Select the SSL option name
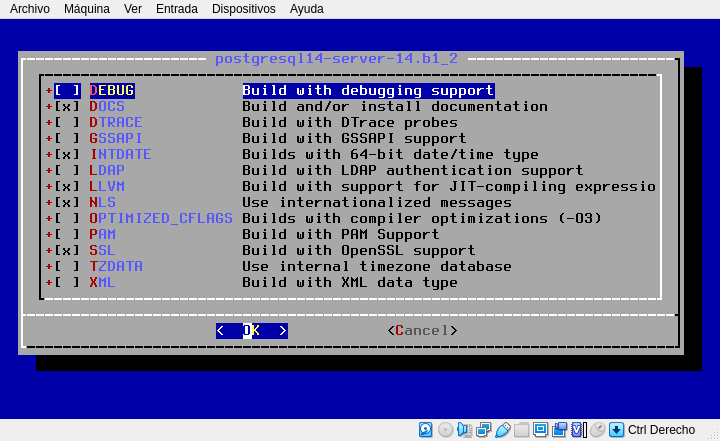720x441 pixels. (x=102, y=250)
